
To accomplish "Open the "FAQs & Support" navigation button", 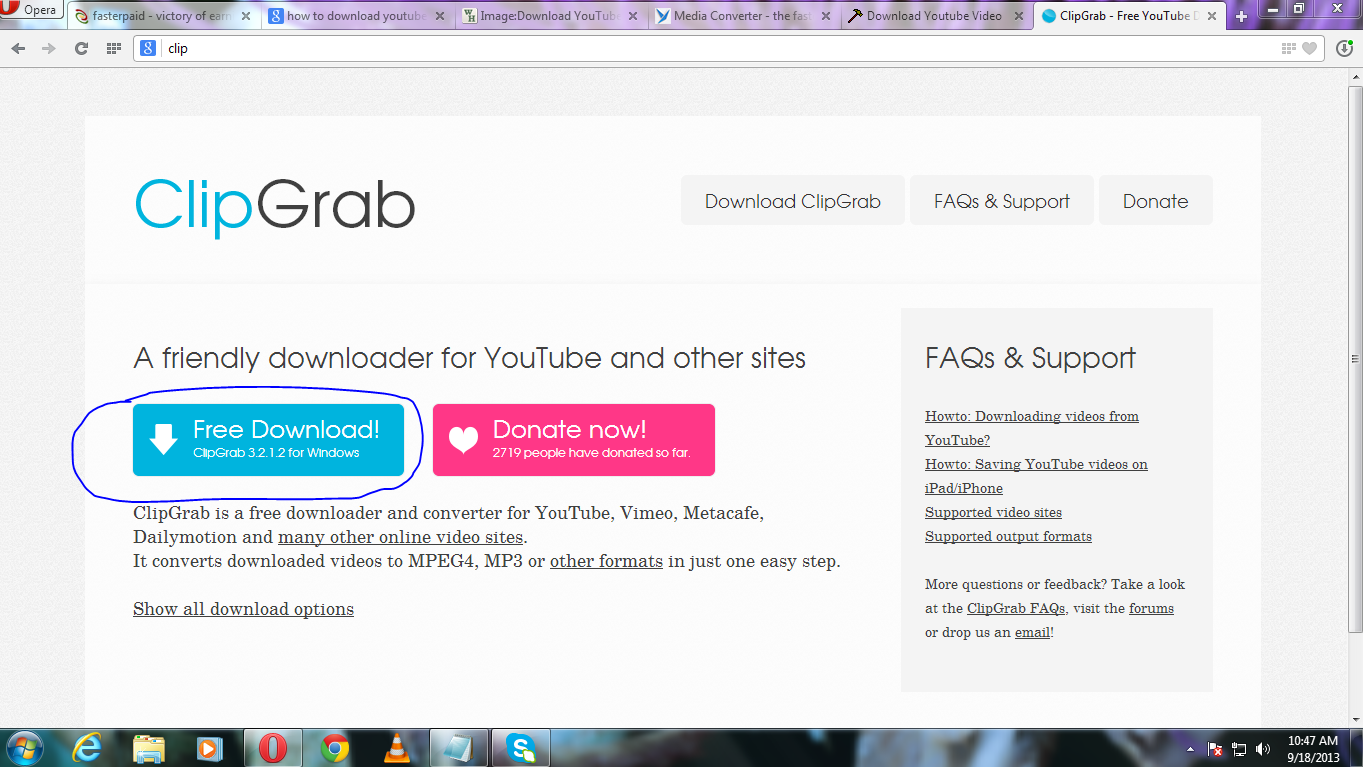I will (1002, 201).
